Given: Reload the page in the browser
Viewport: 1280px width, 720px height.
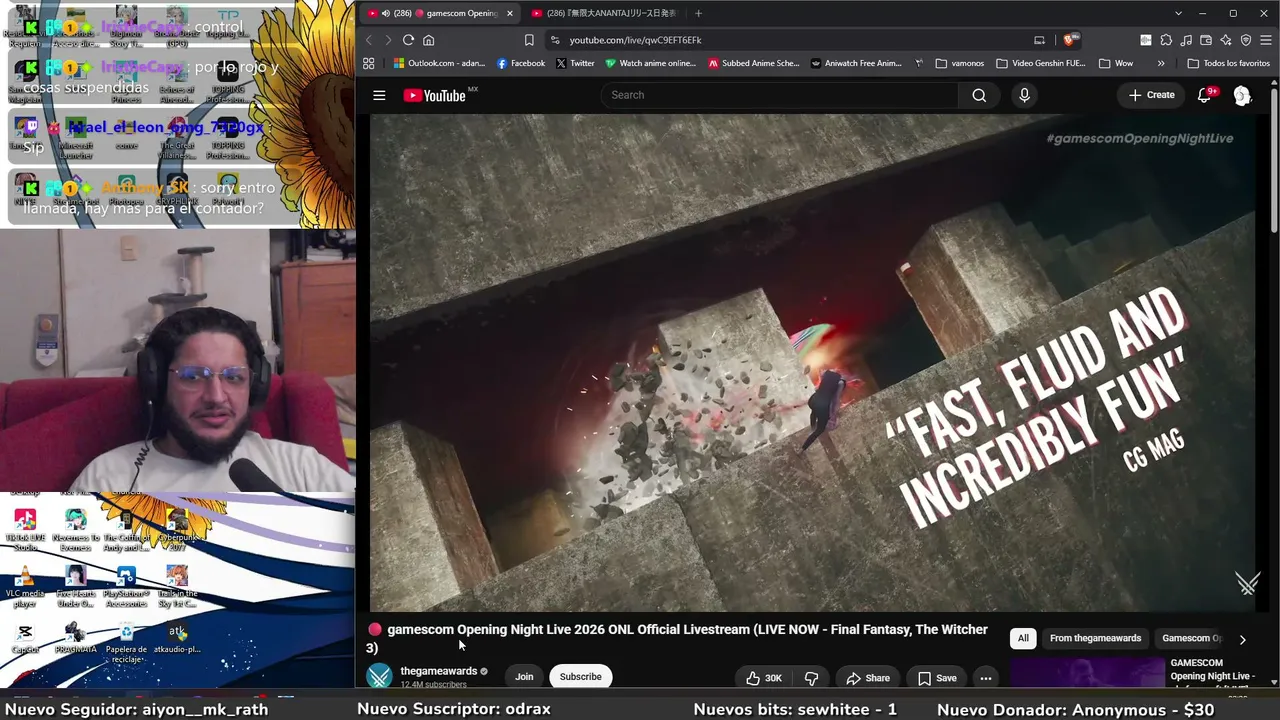Looking at the screenshot, I should pos(408,40).
